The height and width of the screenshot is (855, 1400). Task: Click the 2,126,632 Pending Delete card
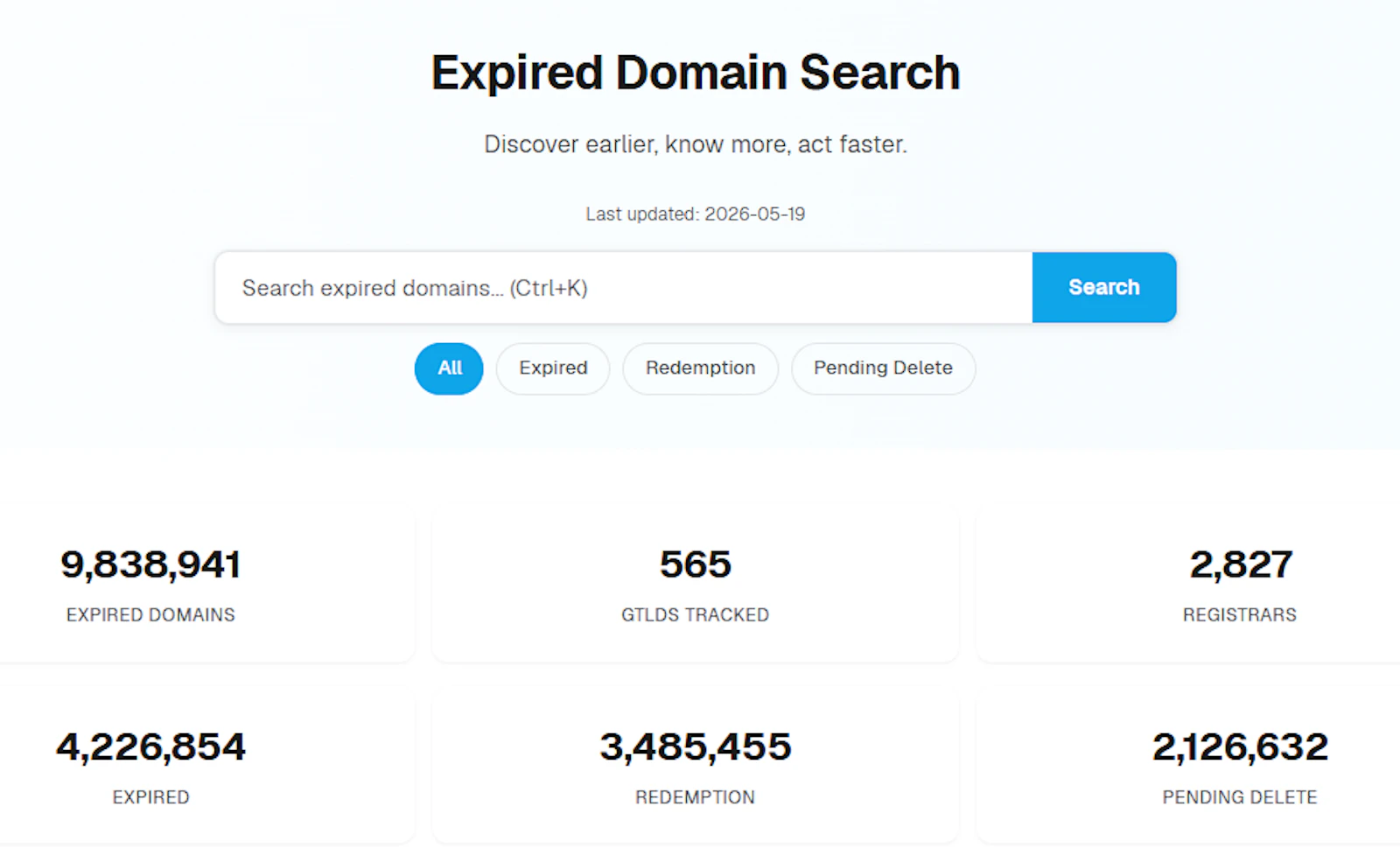click(x=1188, y=767)
